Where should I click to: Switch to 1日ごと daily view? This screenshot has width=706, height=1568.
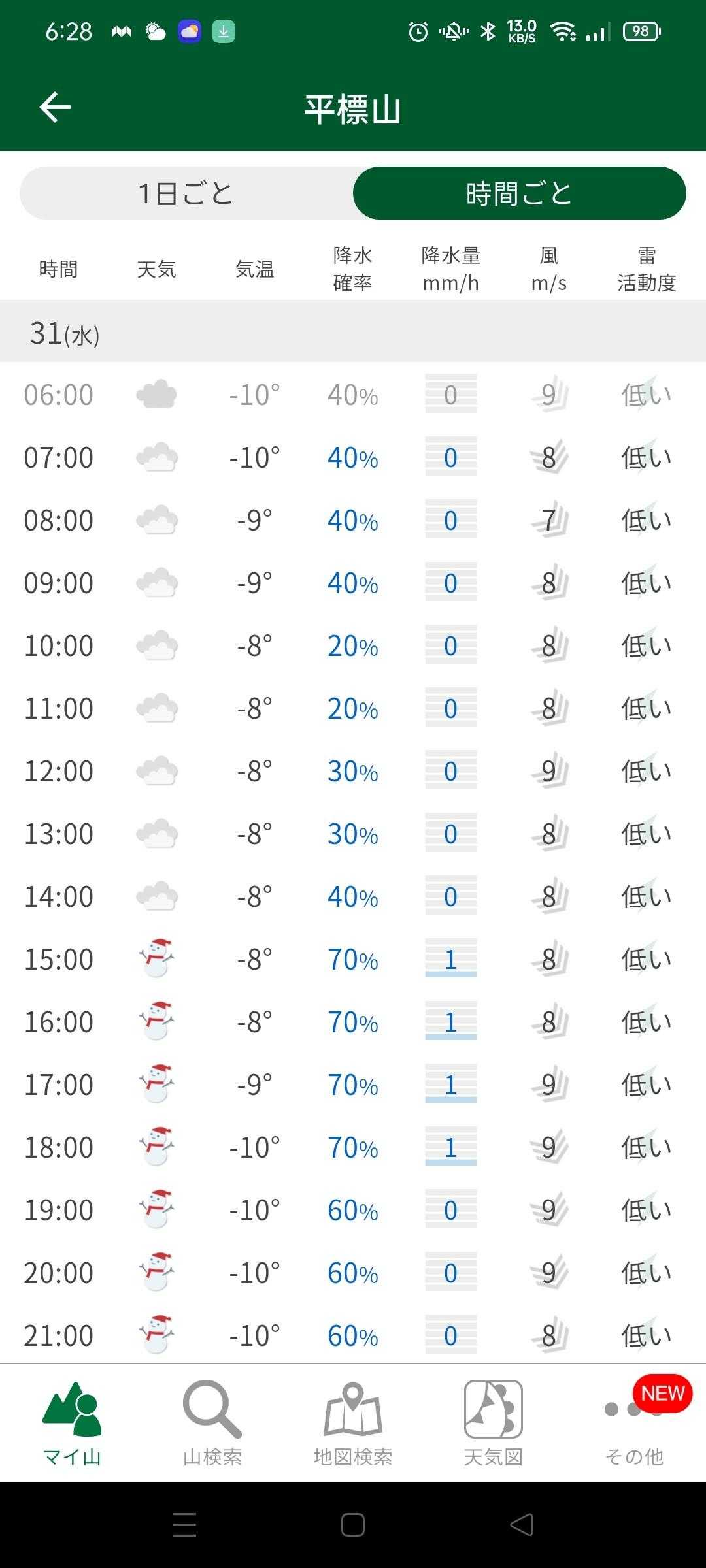click(x=186, y=193)
